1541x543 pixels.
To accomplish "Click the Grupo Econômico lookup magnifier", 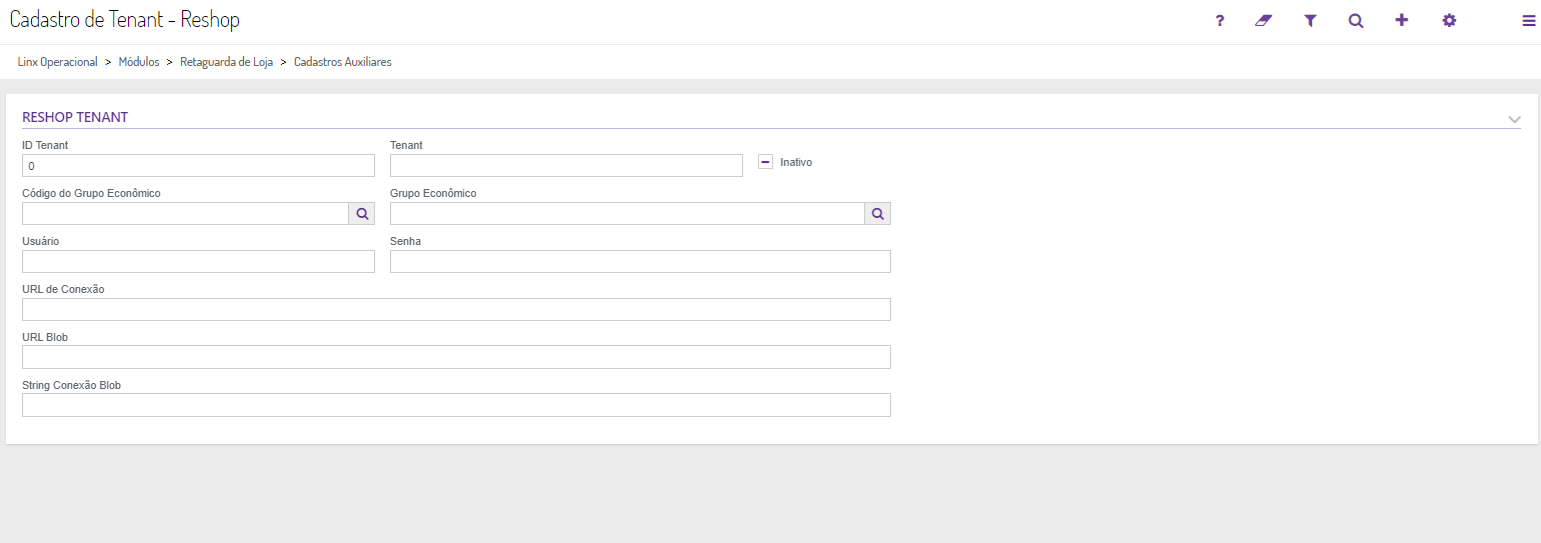I will pyautogui.click(x=877, y=213).
